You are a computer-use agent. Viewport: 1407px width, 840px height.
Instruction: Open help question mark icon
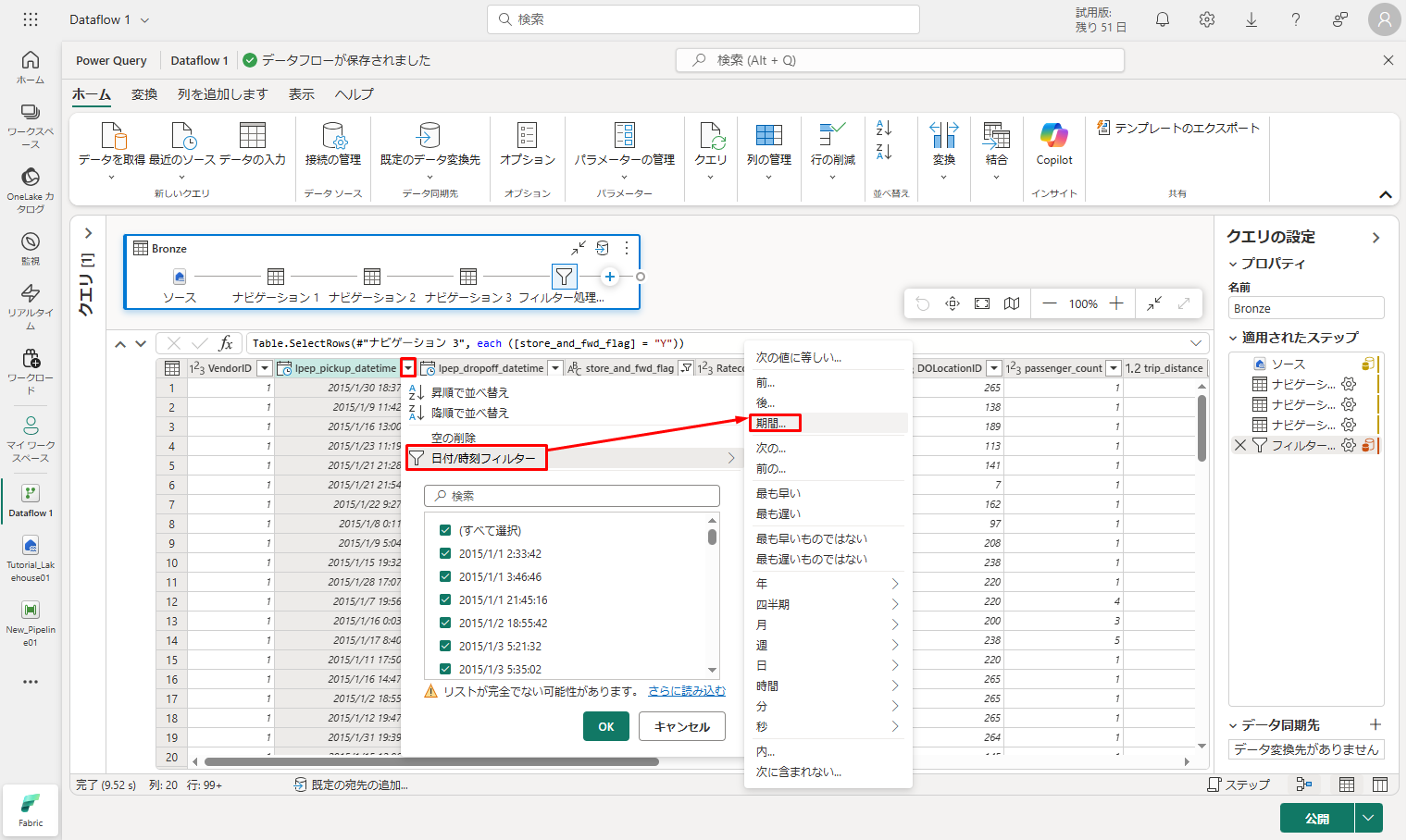[x=1296, y=19]
